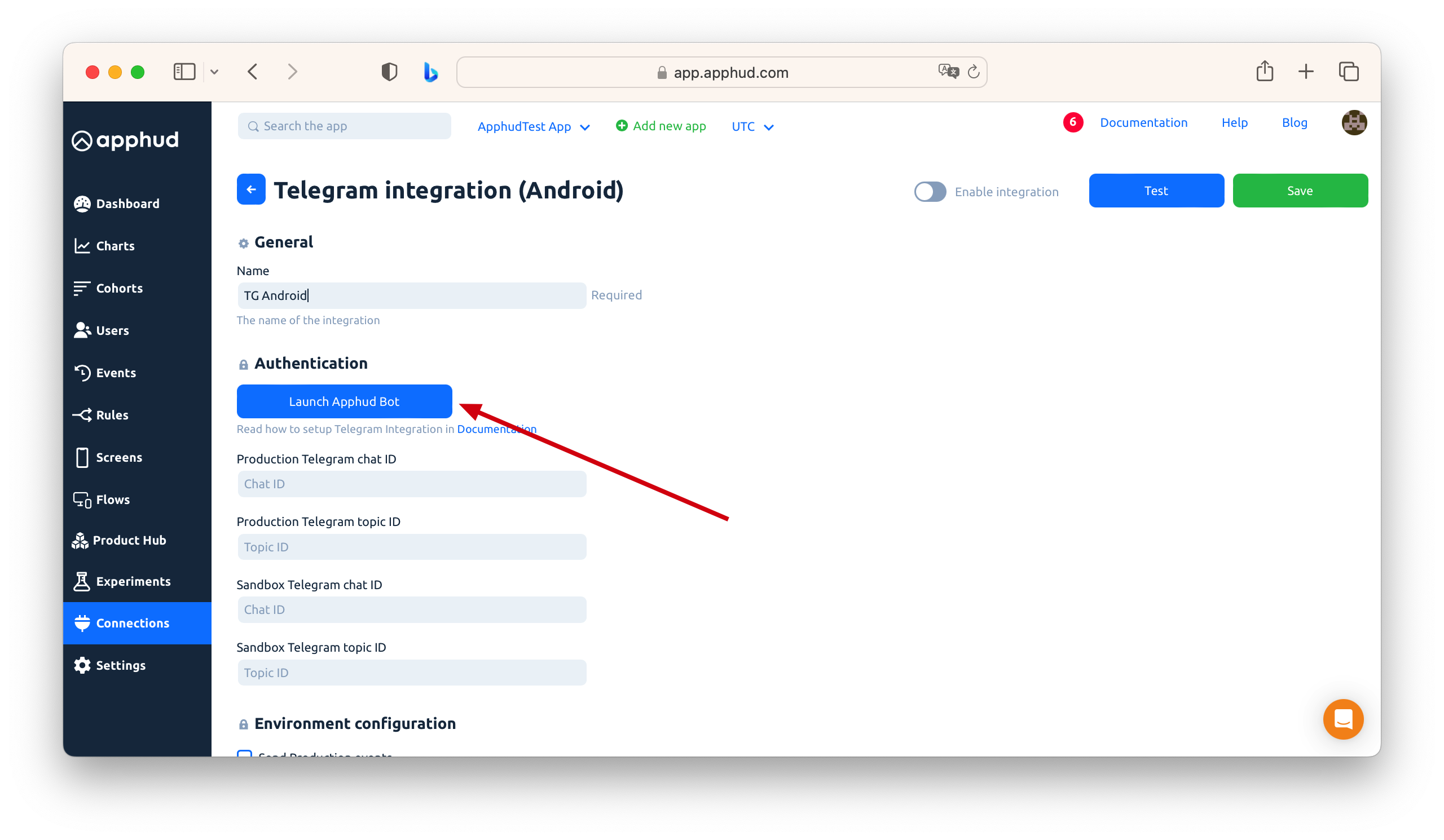Click the search magnifier icon
Viewport: 1444px width, 840px height.
[253, 126]
